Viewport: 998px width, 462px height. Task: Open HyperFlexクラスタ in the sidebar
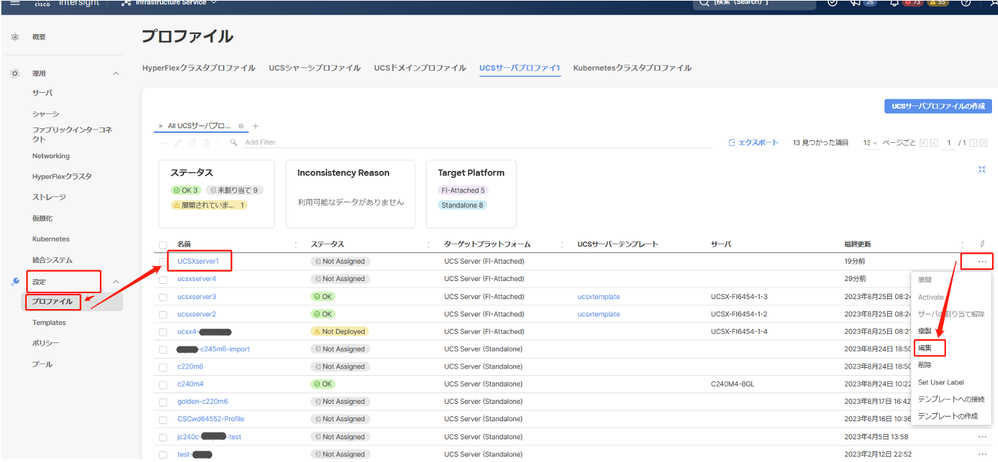pos(62,177)
